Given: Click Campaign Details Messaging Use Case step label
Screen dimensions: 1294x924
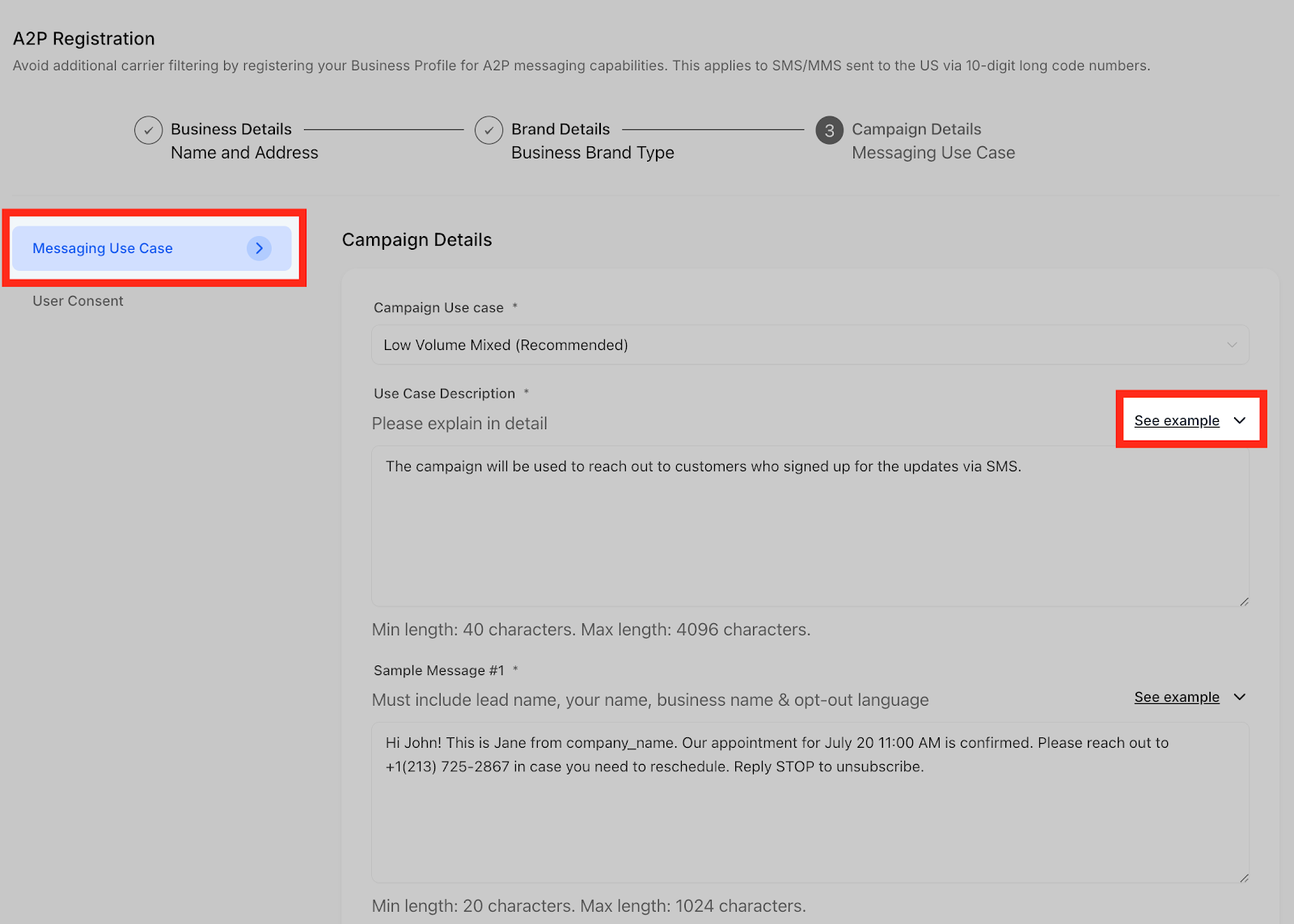Looking at the screenshot, I should coord(933,141).
